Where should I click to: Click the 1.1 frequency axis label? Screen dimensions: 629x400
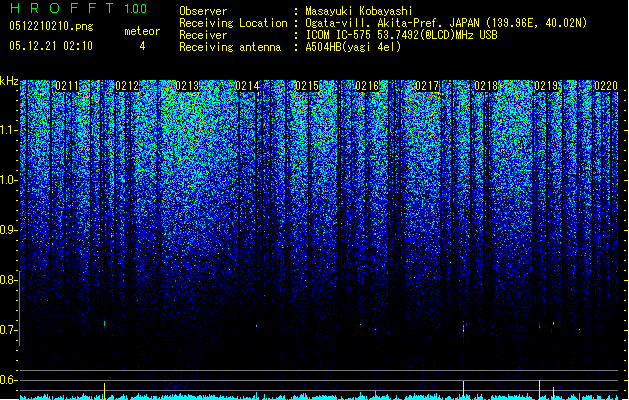pos(9,130)
